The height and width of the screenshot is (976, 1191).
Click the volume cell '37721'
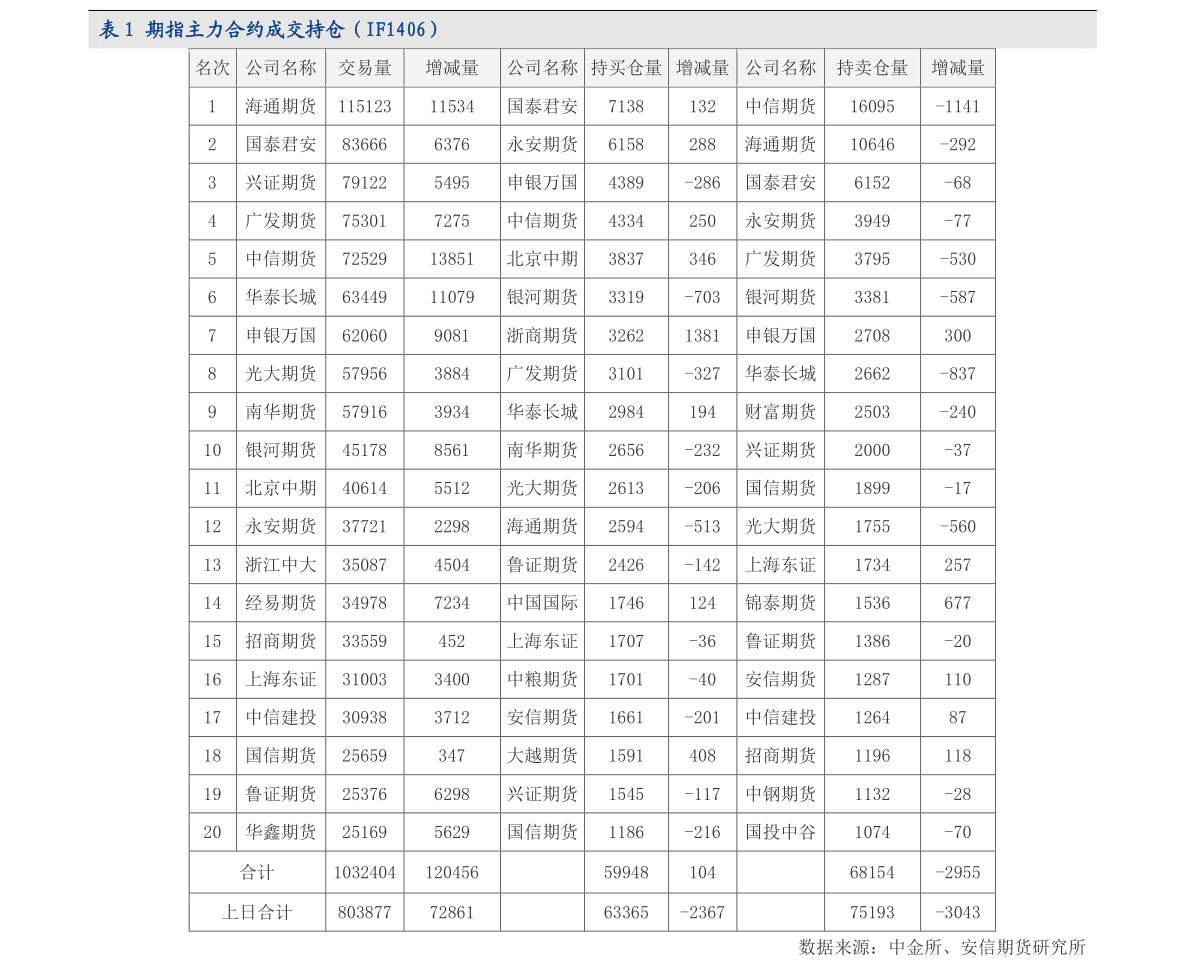[365, 526]
